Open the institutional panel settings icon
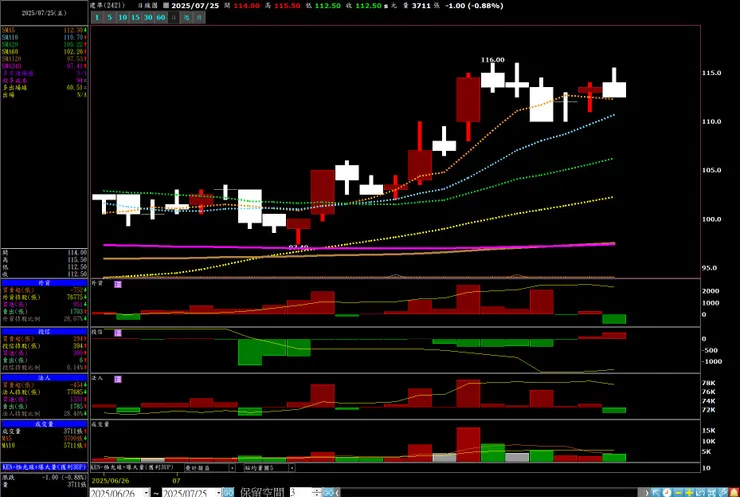Viewport: 740px width, 497px height. pos(118,379)
